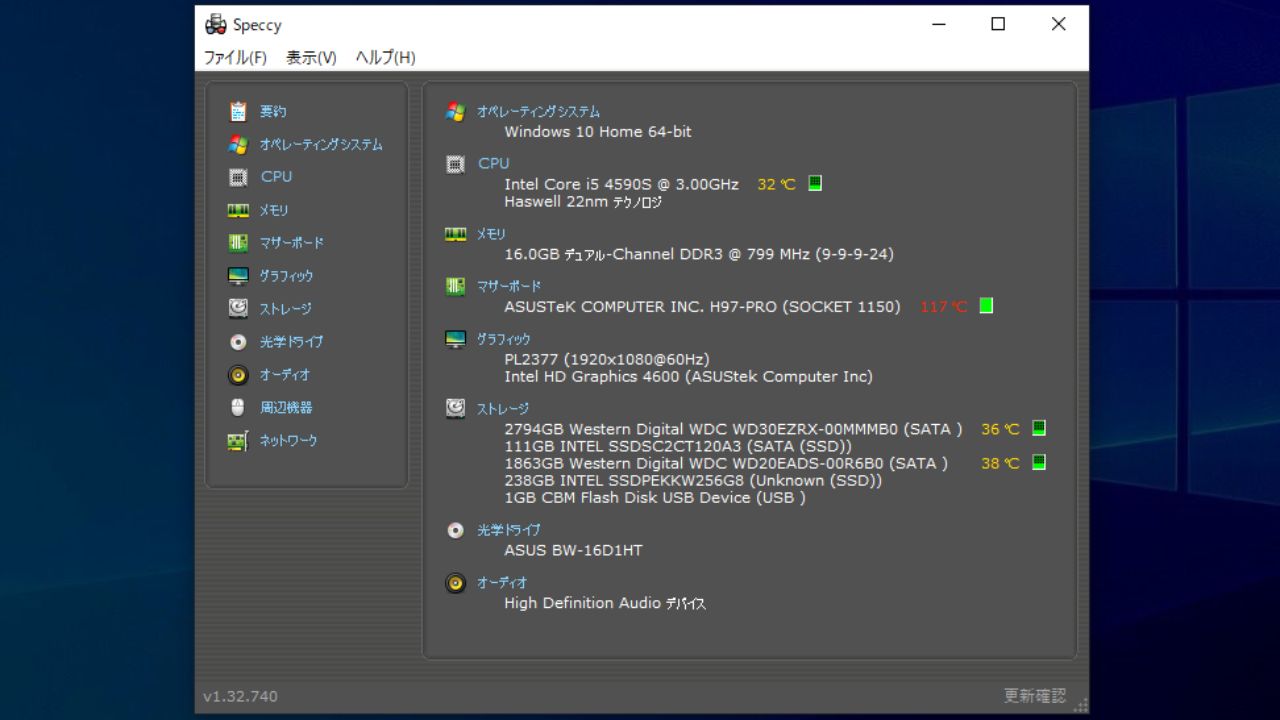Screen dimensions: 1280x720
Task: Click the 要約 clipboard icon in sidebar
Action: [238, 111]
